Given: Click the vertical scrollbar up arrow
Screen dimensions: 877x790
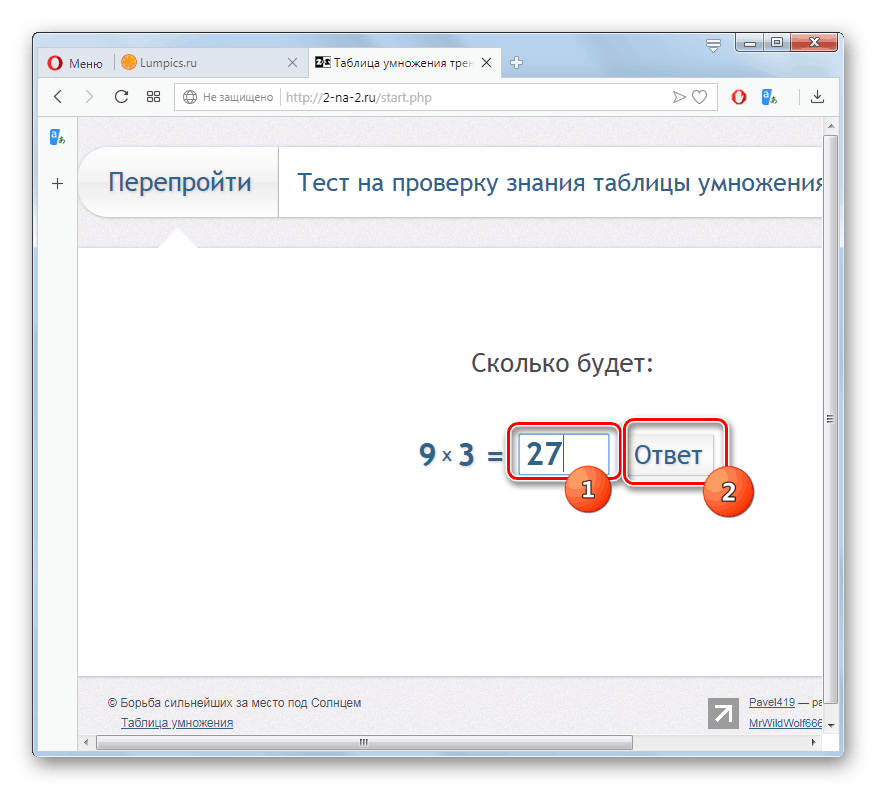Looking at the screenshot, I should click(x=831, y=126).
